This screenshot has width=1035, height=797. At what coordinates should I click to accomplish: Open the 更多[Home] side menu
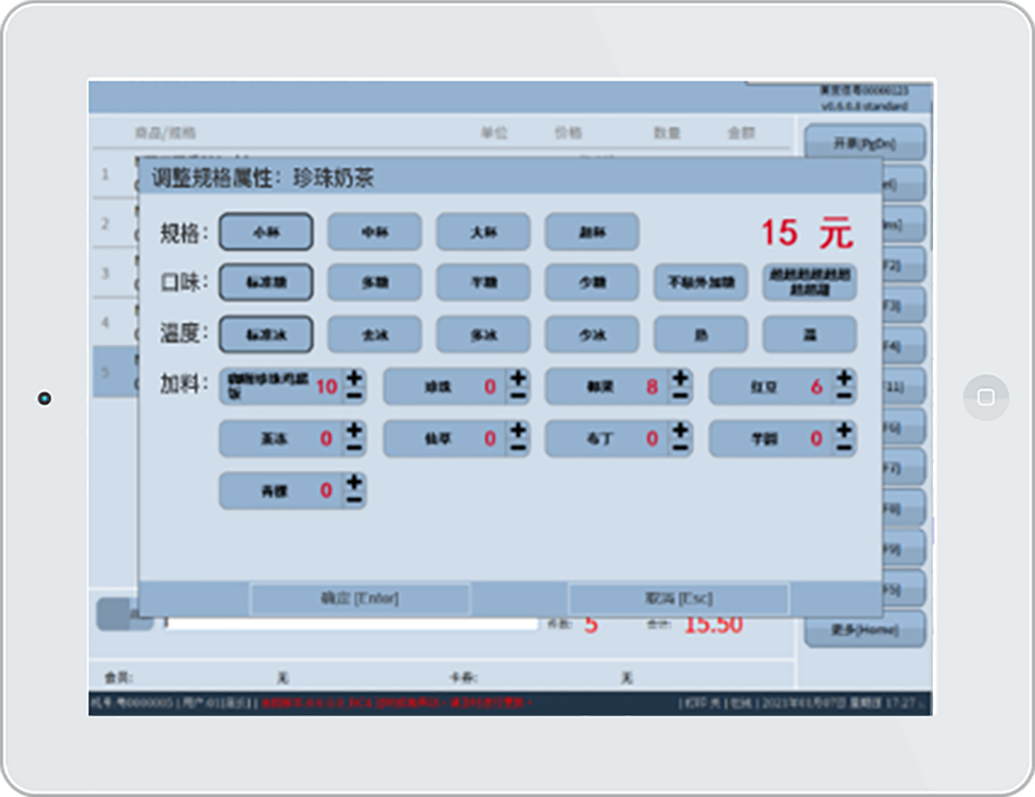(x=864, y=630)
